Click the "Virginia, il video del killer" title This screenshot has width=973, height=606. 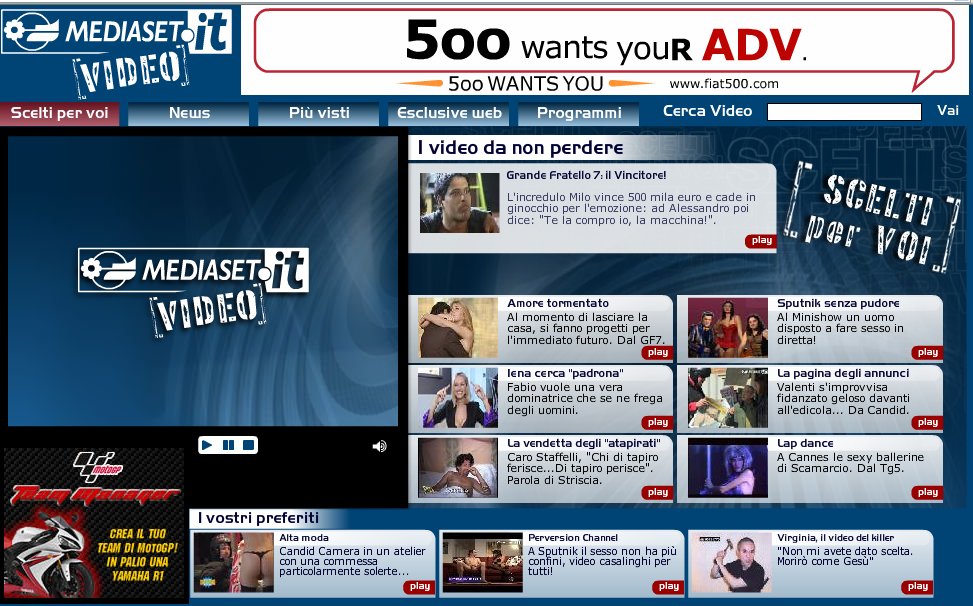(836, 538)
